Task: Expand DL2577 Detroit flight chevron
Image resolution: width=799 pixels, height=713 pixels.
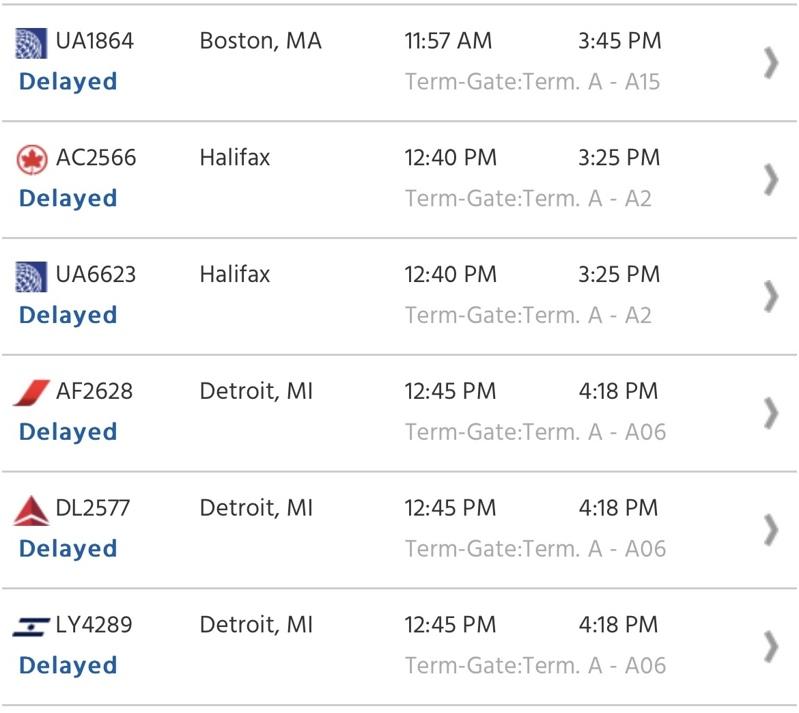Action: point(771,530)
